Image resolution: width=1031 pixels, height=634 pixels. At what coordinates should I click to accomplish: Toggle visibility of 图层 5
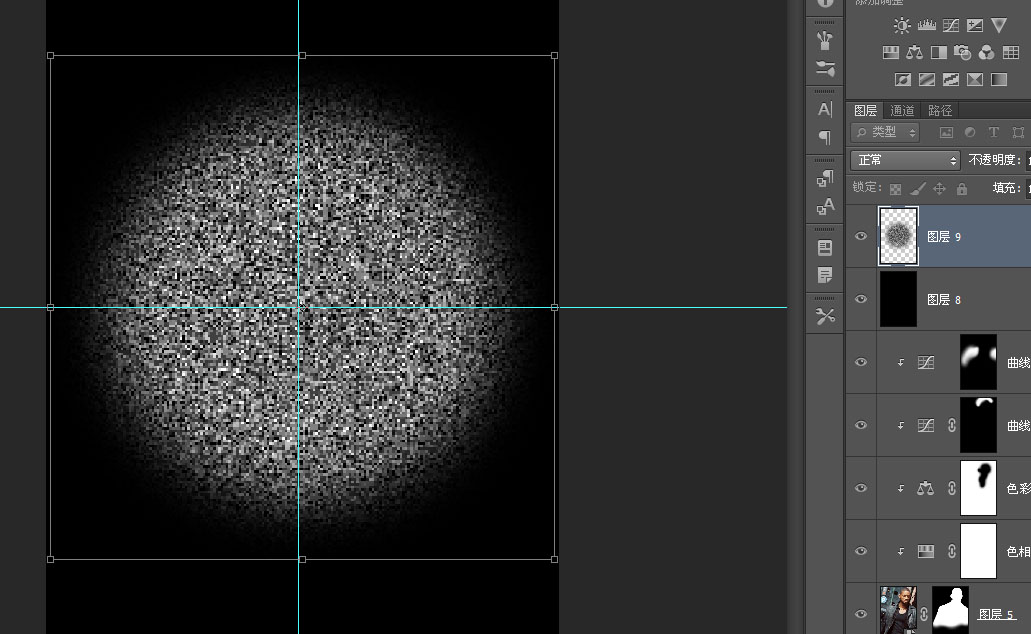(x=861, y=614)
